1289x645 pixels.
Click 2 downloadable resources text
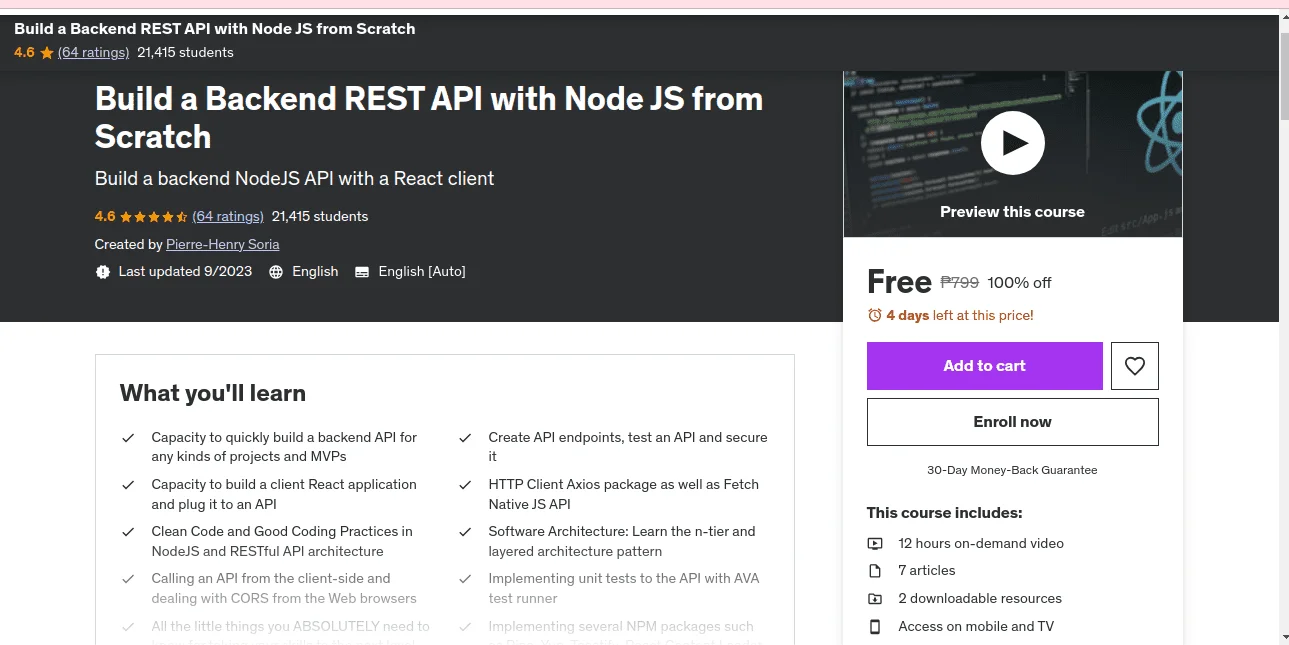tap(980, 599)
